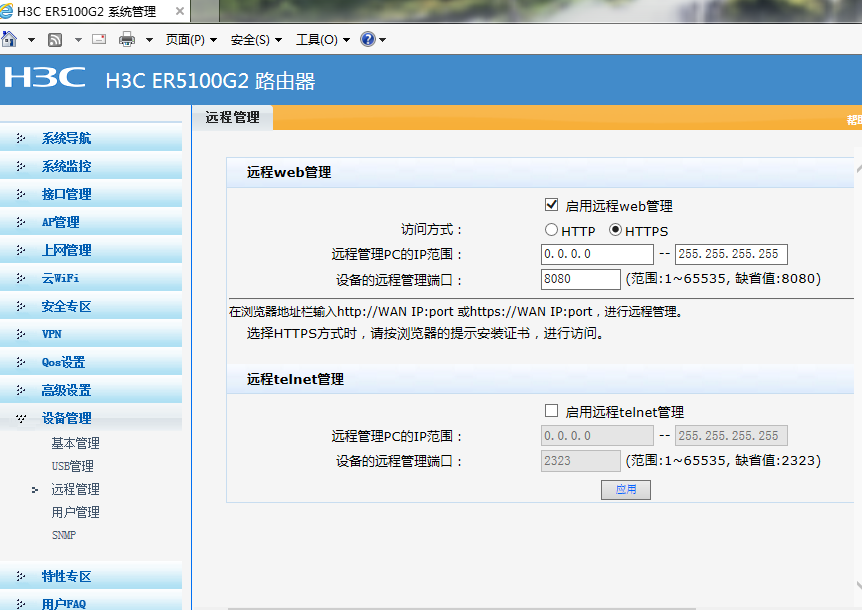This screenshot has width=862, height=610.
Task: Click the arrow icon beside 高级设置
Action: 21,390
